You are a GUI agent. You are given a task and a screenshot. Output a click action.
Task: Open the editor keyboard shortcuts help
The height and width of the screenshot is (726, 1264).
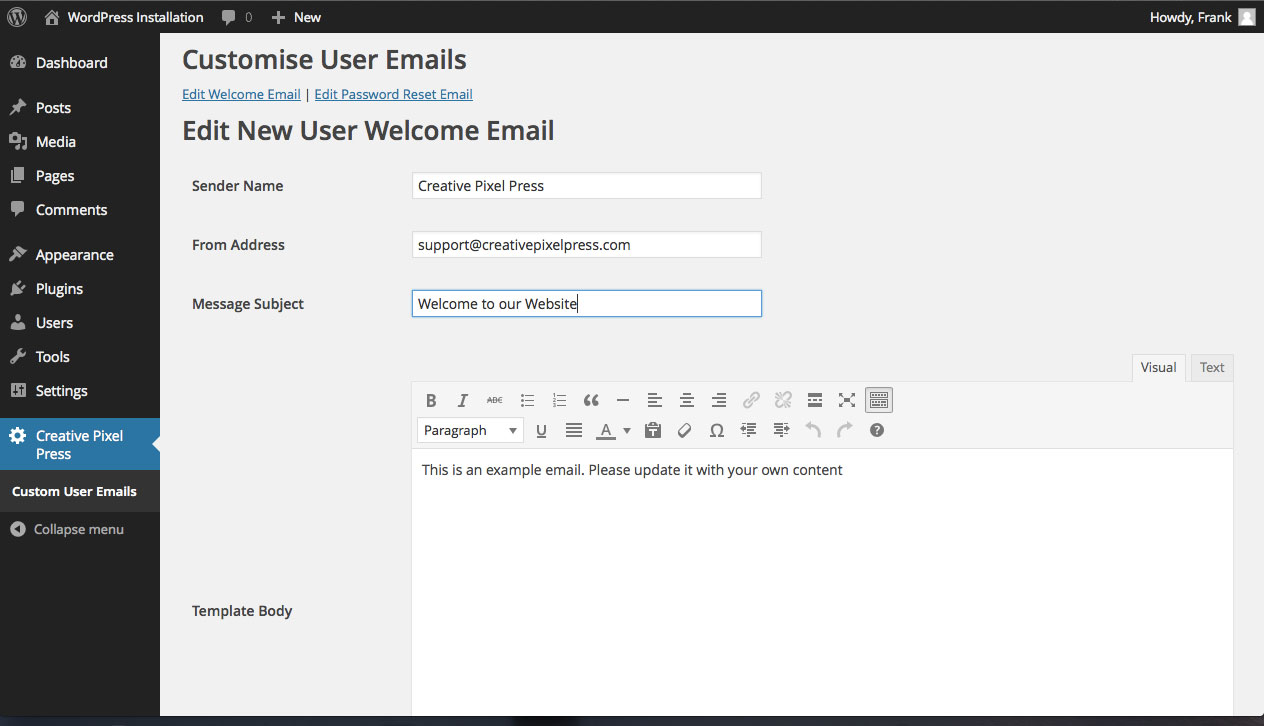point(877,430)
